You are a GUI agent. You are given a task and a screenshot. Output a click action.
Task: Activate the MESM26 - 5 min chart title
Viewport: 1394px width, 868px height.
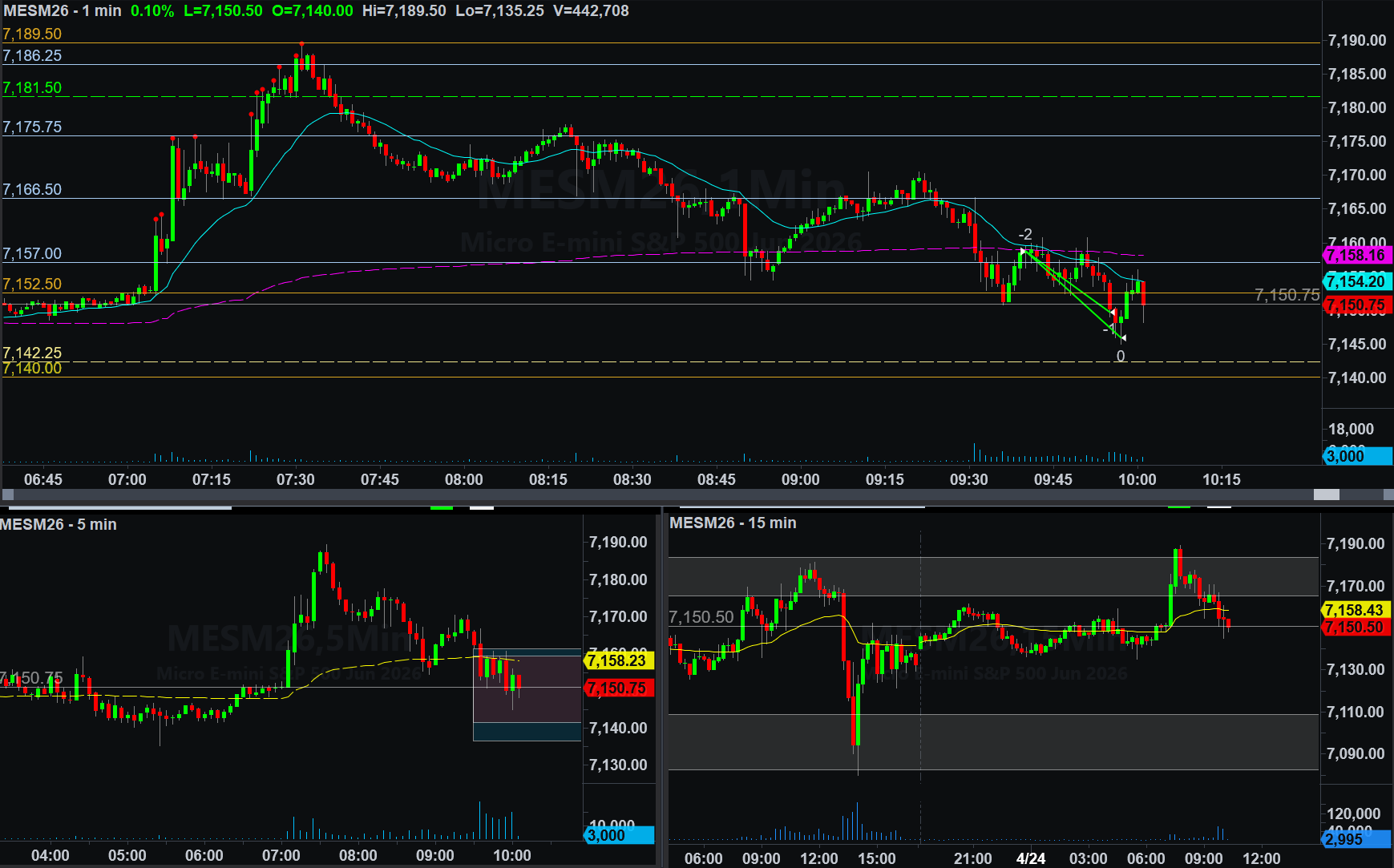pyautogui.click(x=59, y=524)
